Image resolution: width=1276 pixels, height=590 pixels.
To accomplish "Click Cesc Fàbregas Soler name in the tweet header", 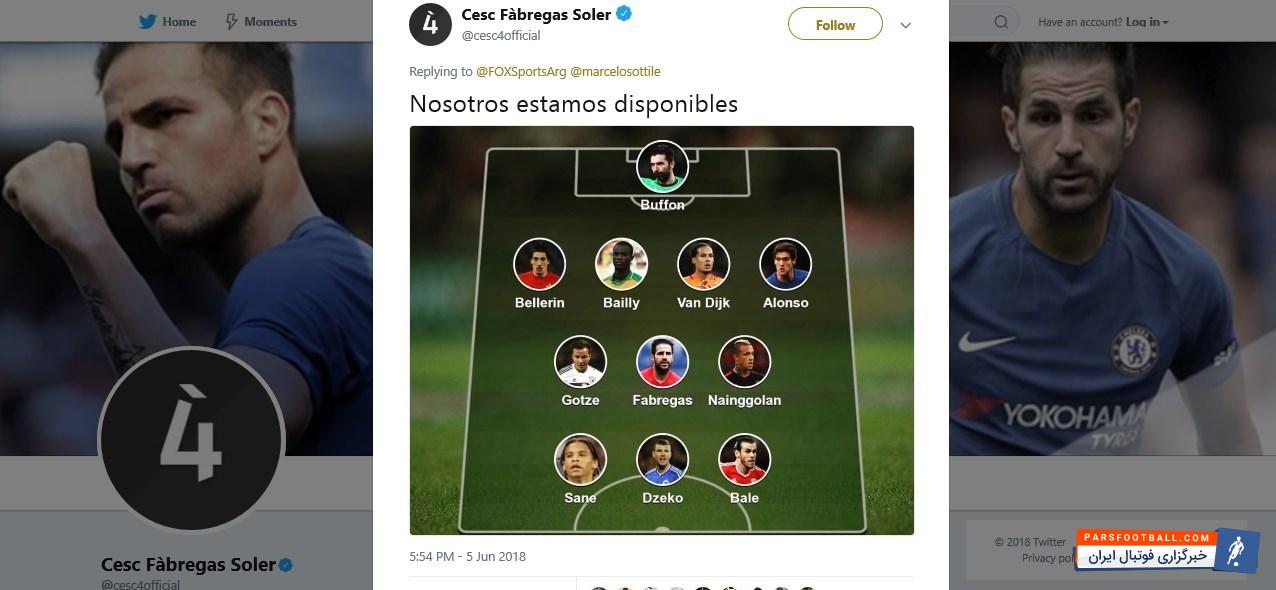I will pyautogui.click(x=535, y=14).
